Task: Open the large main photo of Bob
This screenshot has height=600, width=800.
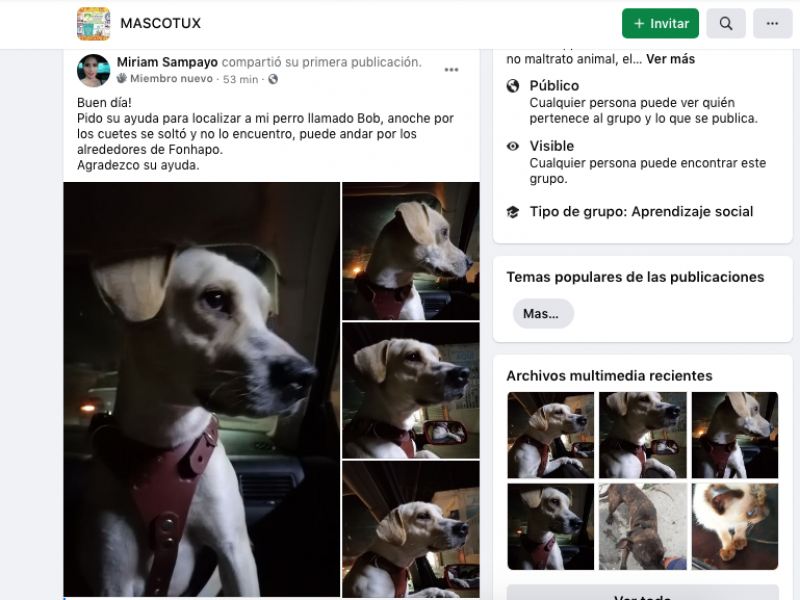Action: [202, 389]
